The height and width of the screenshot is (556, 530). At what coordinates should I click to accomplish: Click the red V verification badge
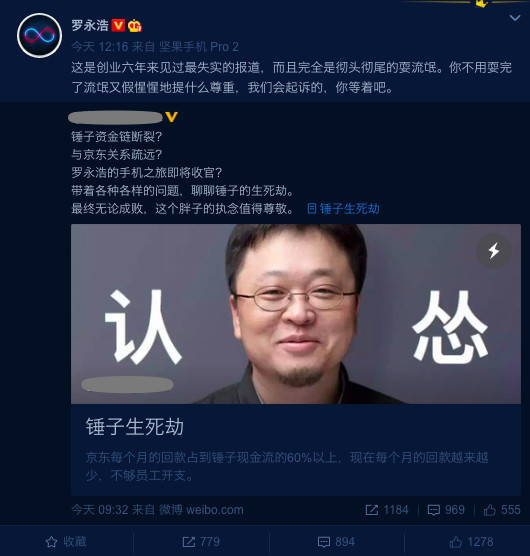[x=118, y=26]
